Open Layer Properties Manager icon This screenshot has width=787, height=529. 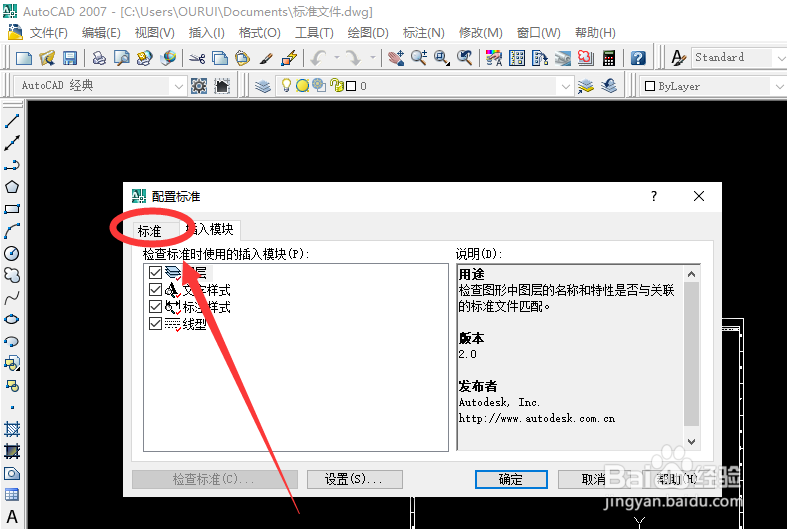[x=263, y=86]
